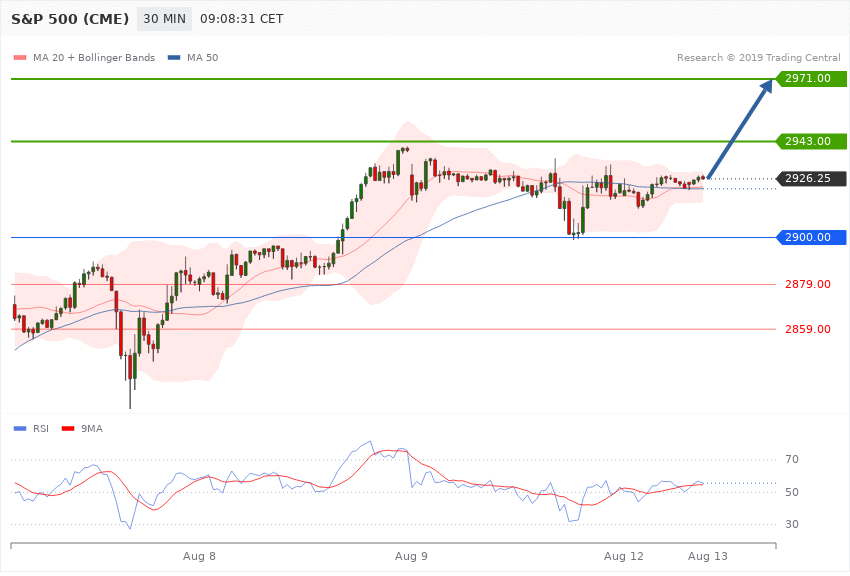Click the 2971.00 resistance price tag

(x=812, y=79)
